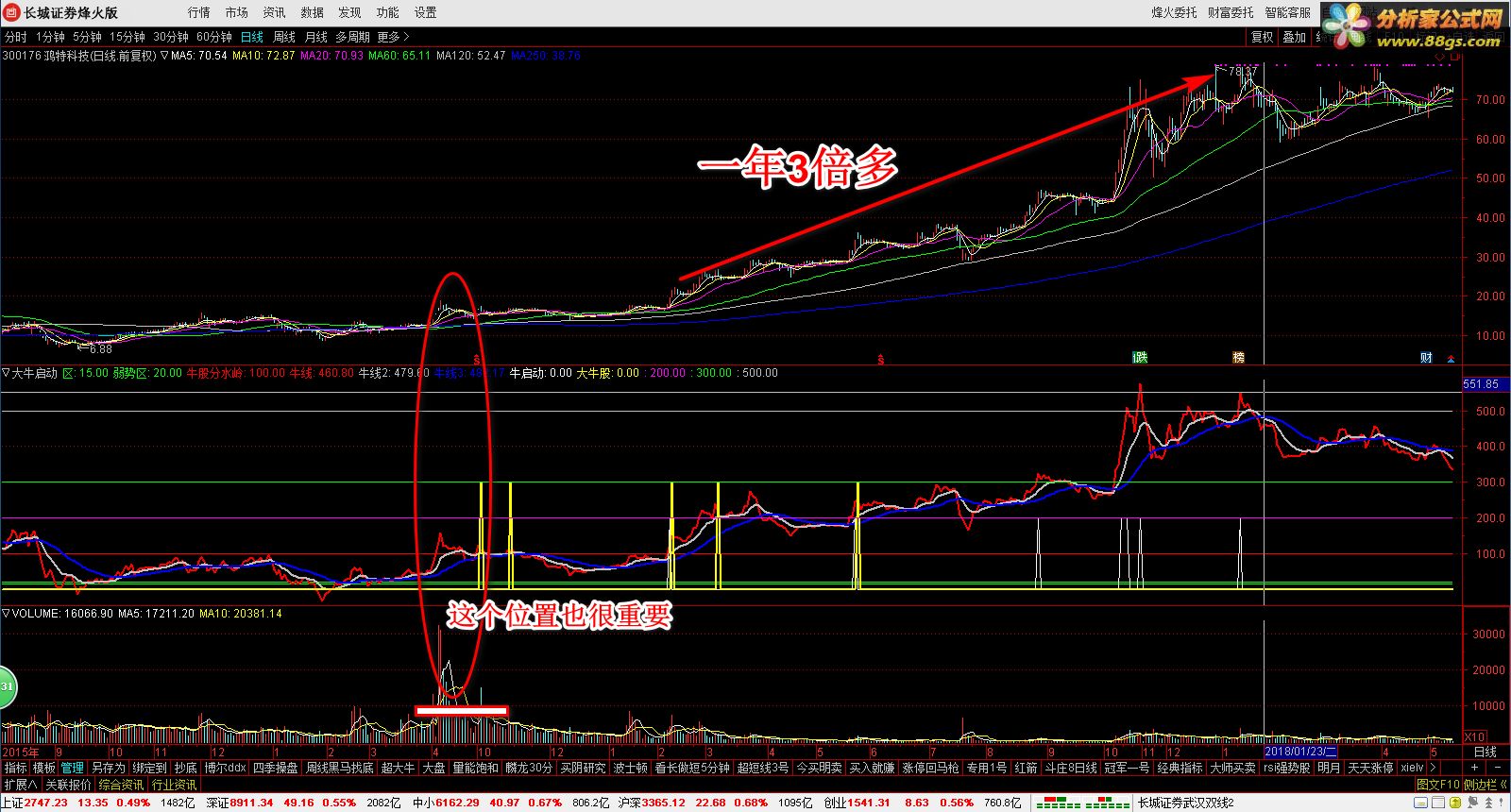The image size is (1511, 812).
Task: Switch to 月线 chart period
Action: (316, 37)
